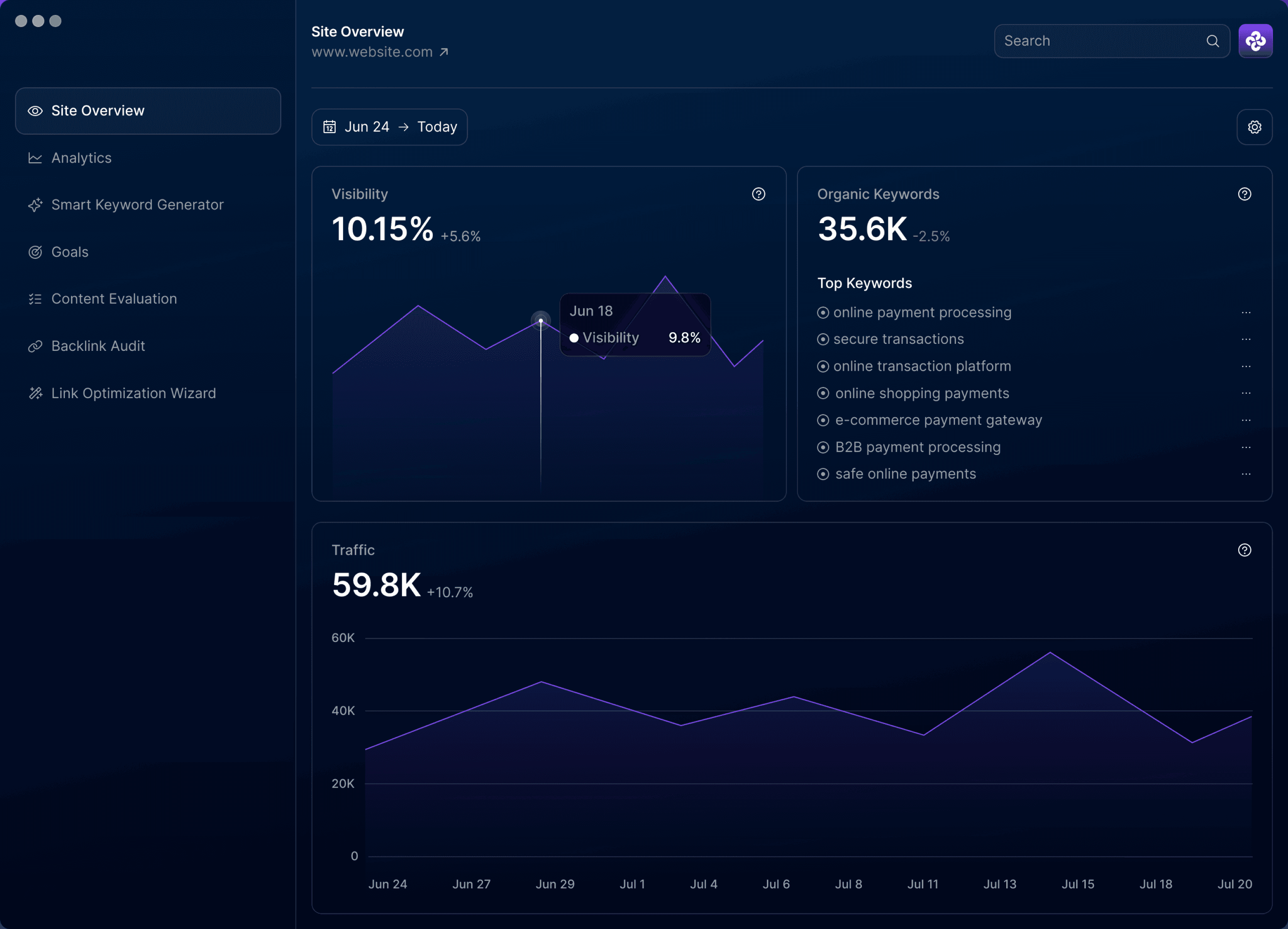Select radio for B2B payment processing keyword
Image resolution: width=1288 pixels, height=929 pixels.
(822, 447)
